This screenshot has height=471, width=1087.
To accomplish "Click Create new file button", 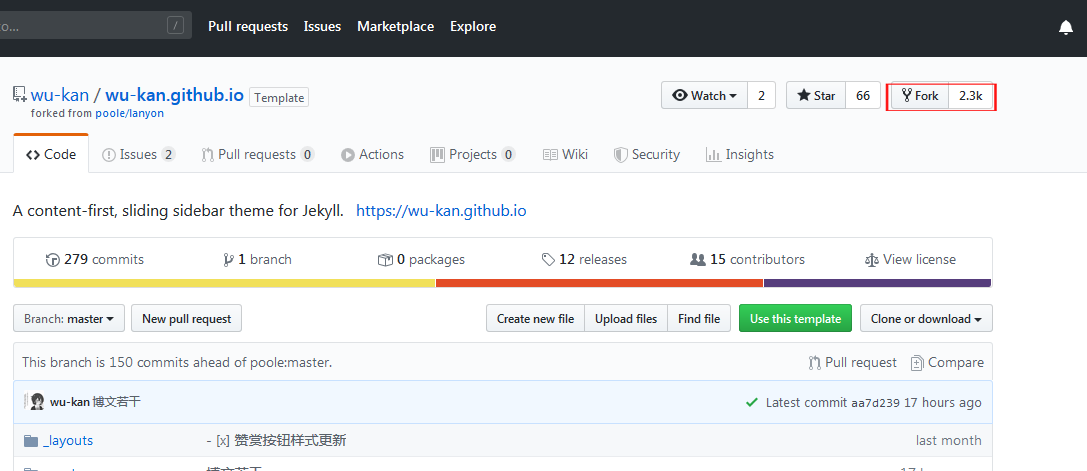I will click(x=535, y=318).
